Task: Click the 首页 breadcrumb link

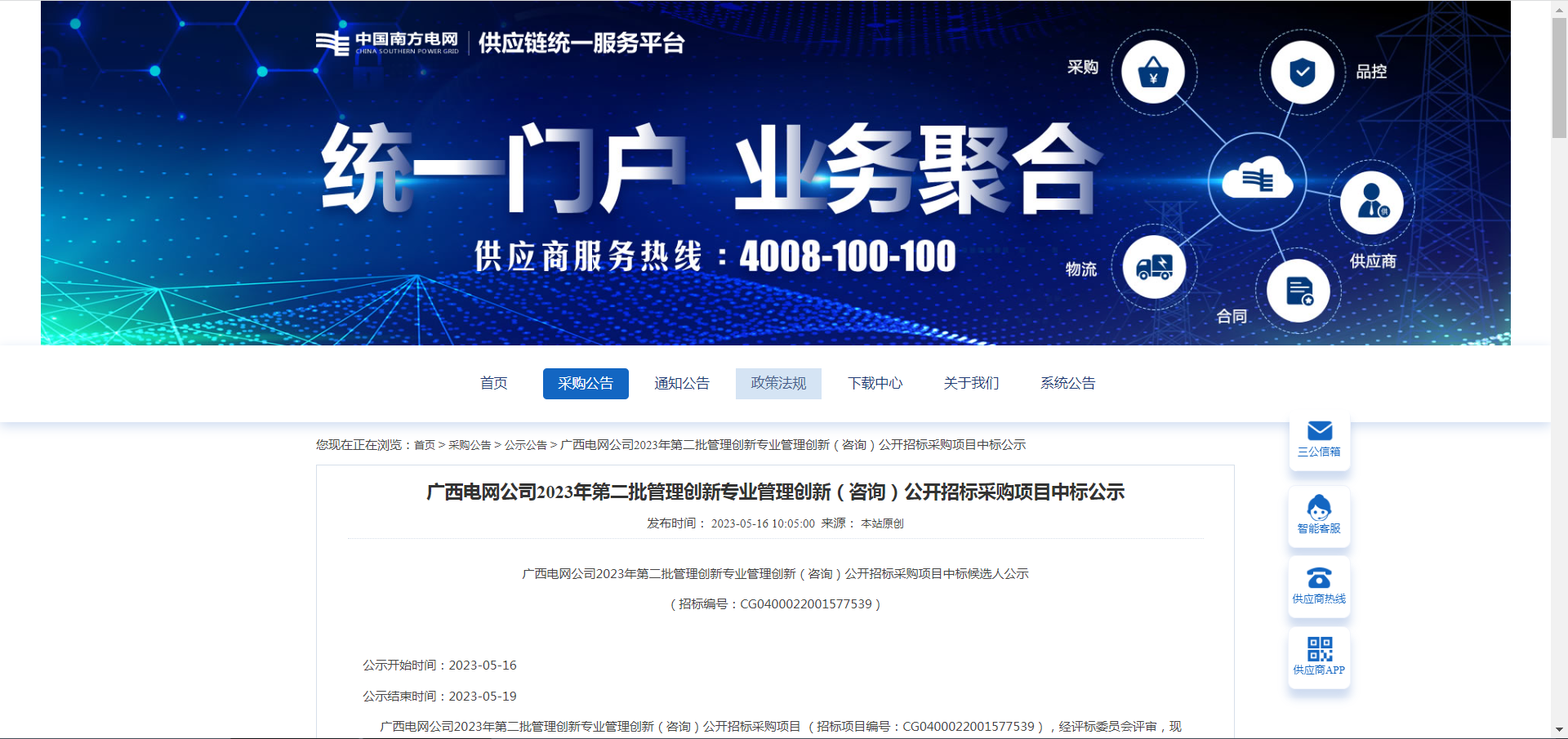Action: point(425,445)
